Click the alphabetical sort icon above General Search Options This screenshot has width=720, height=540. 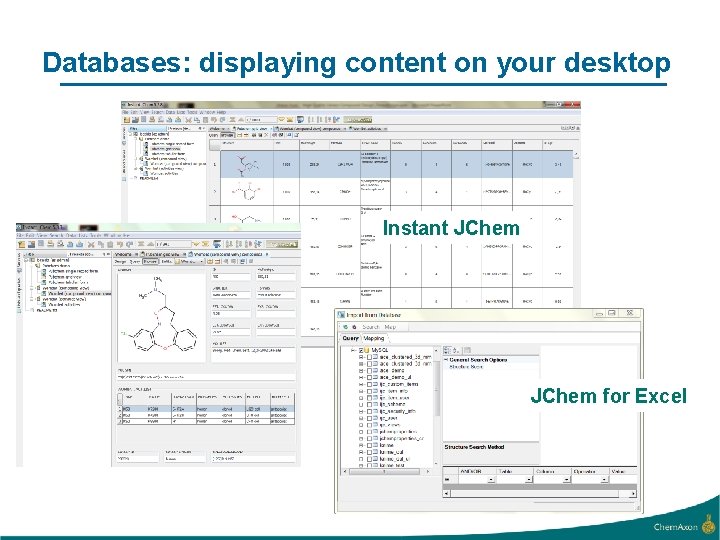pyautogui.click(x=455, y=350)
